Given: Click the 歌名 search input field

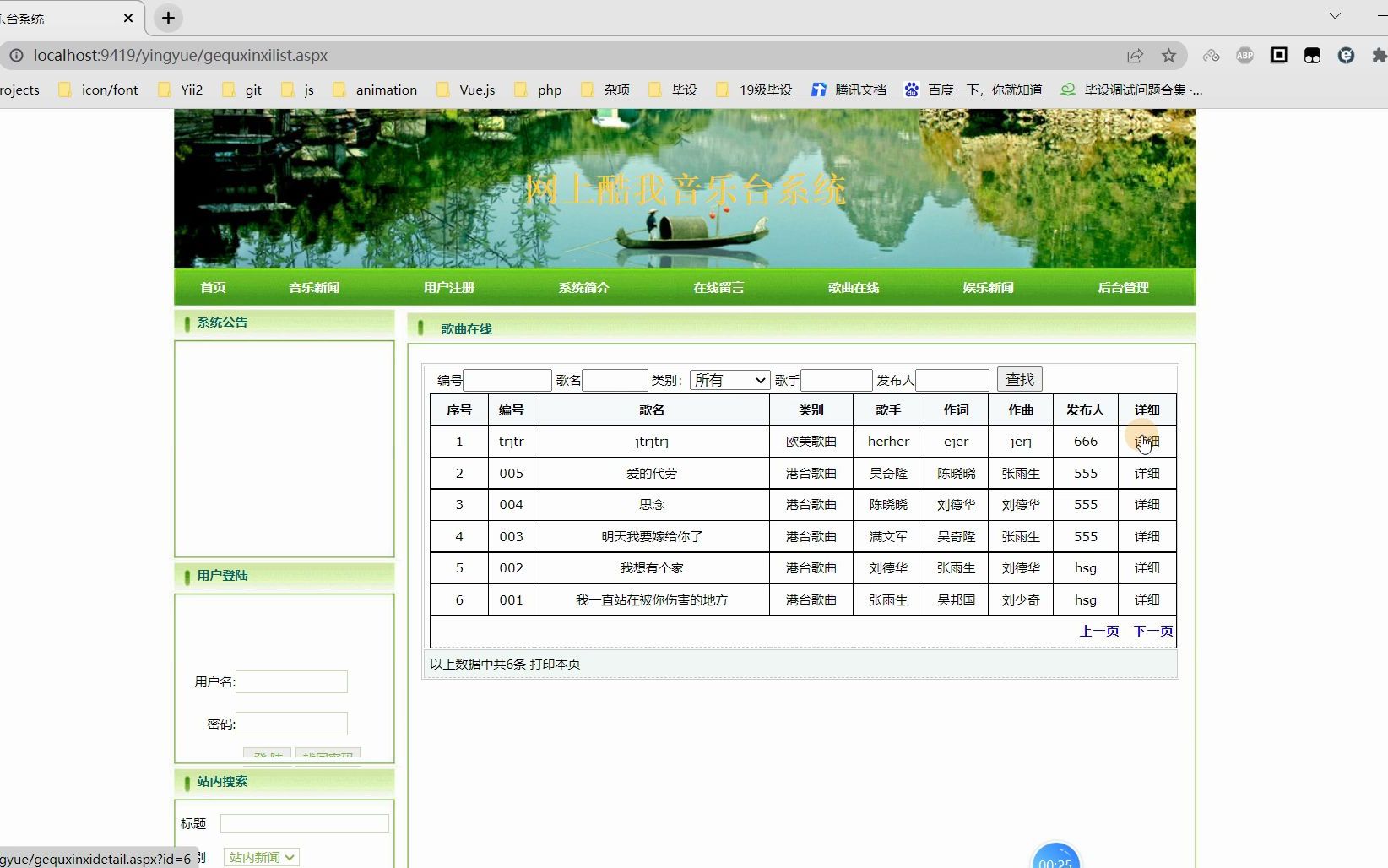Looking at the screenshot, I should (x=615, y=381).
